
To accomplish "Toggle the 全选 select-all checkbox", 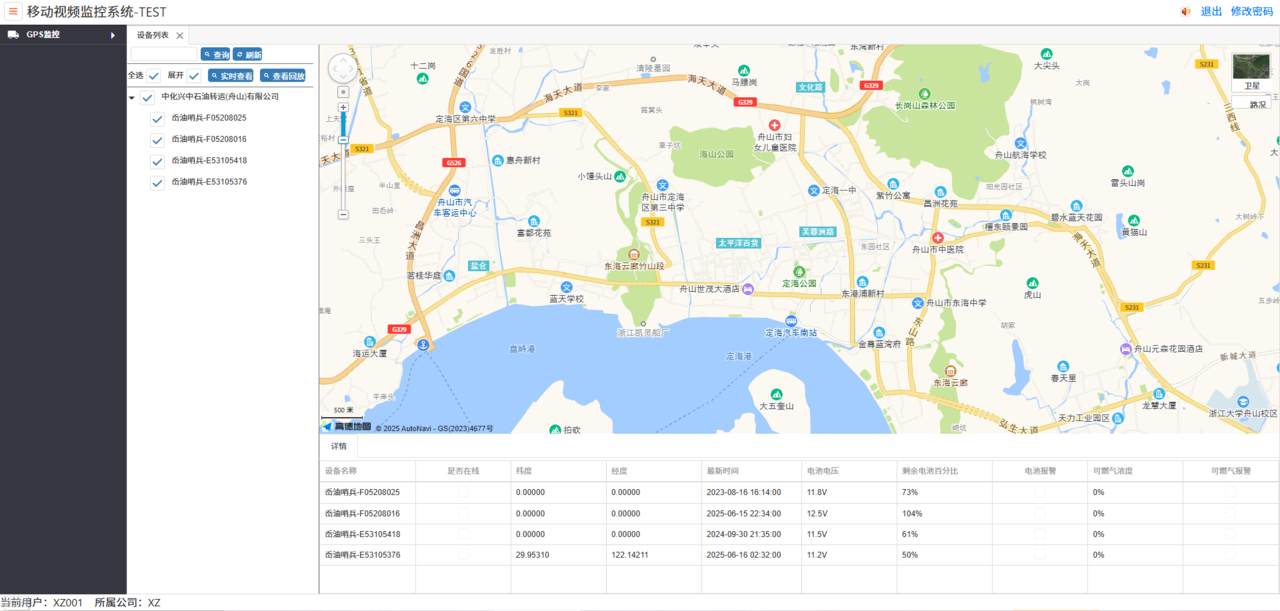I will 154,76.
